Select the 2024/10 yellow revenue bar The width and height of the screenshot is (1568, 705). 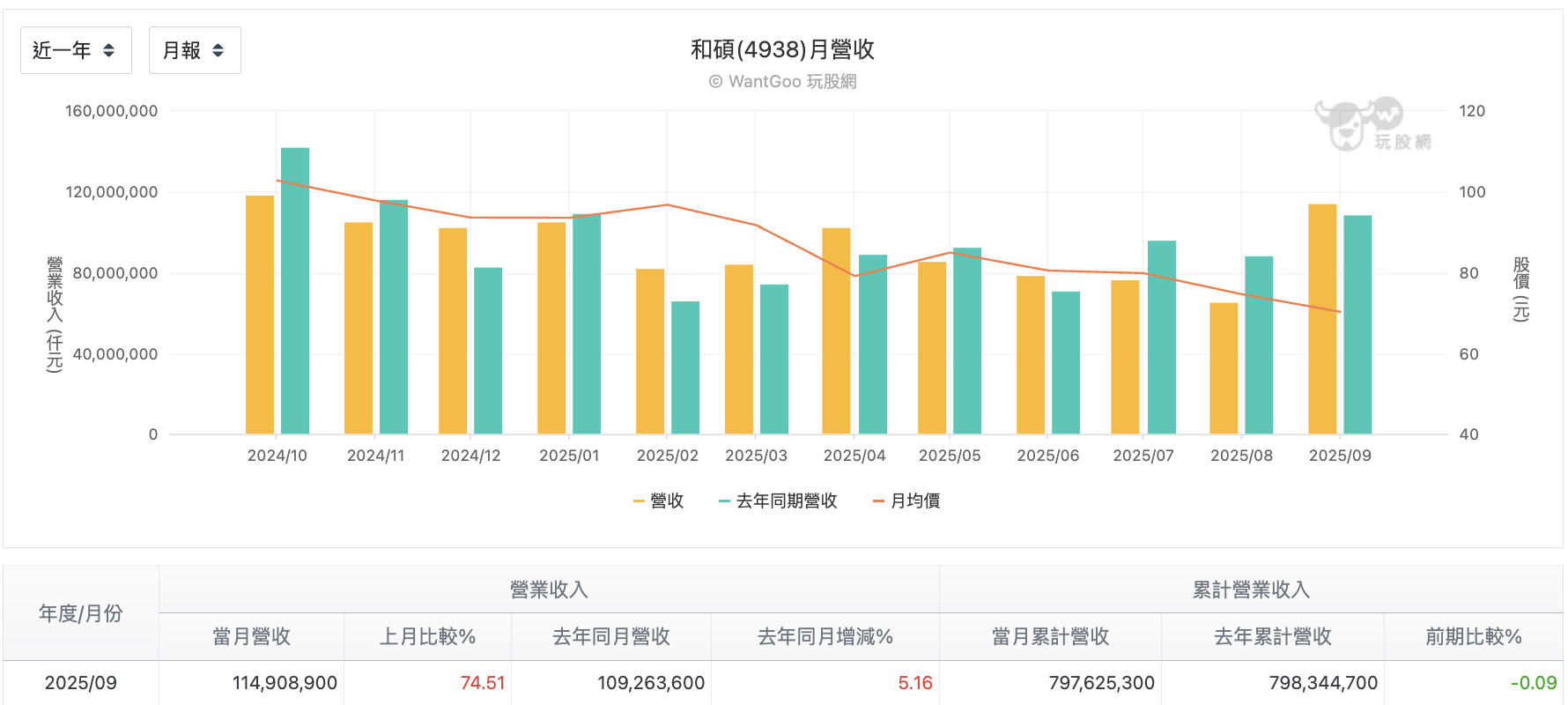[260, 315]
